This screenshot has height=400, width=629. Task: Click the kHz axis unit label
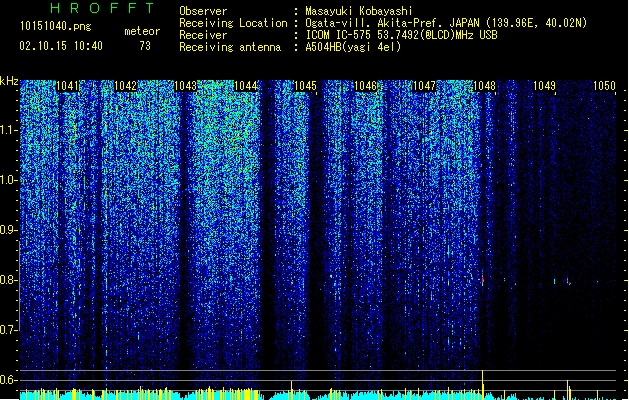coord(9,81)
